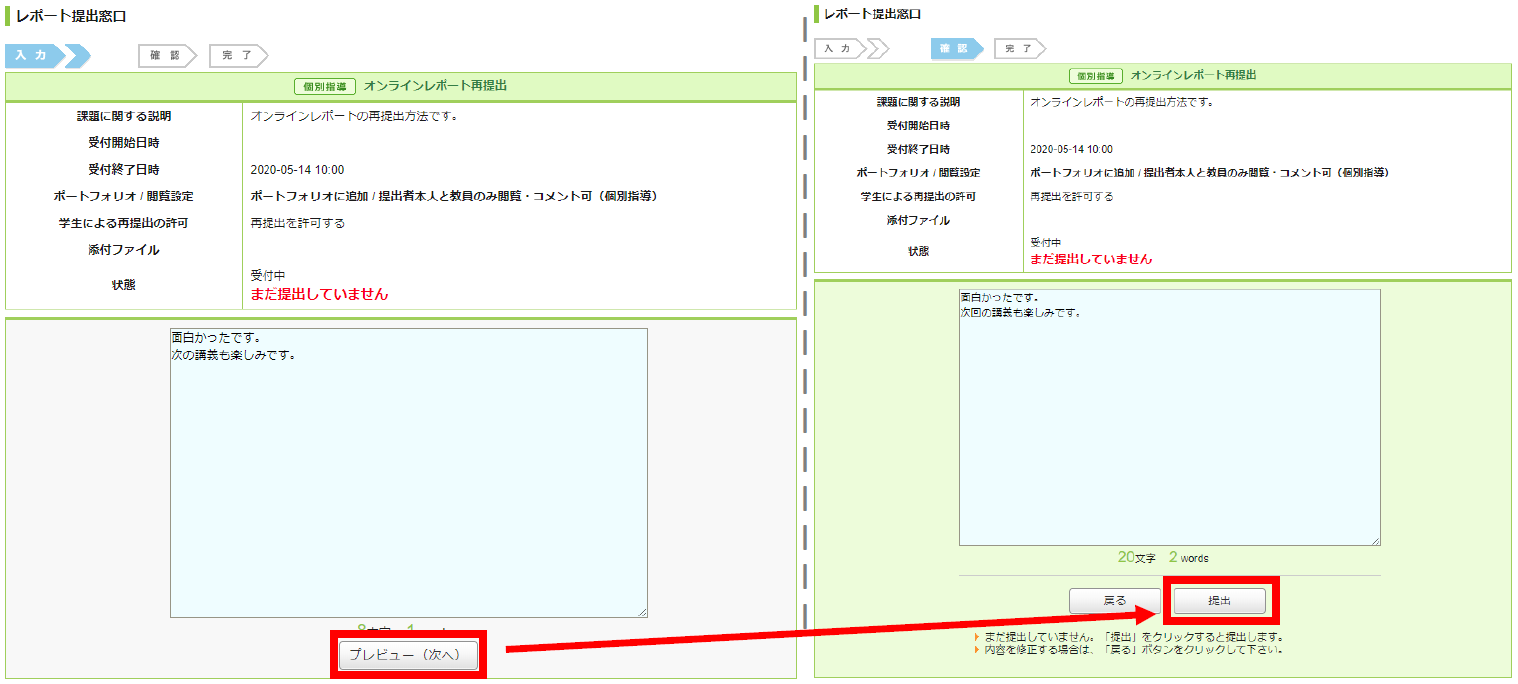Click inside the left comment text area

408,470
